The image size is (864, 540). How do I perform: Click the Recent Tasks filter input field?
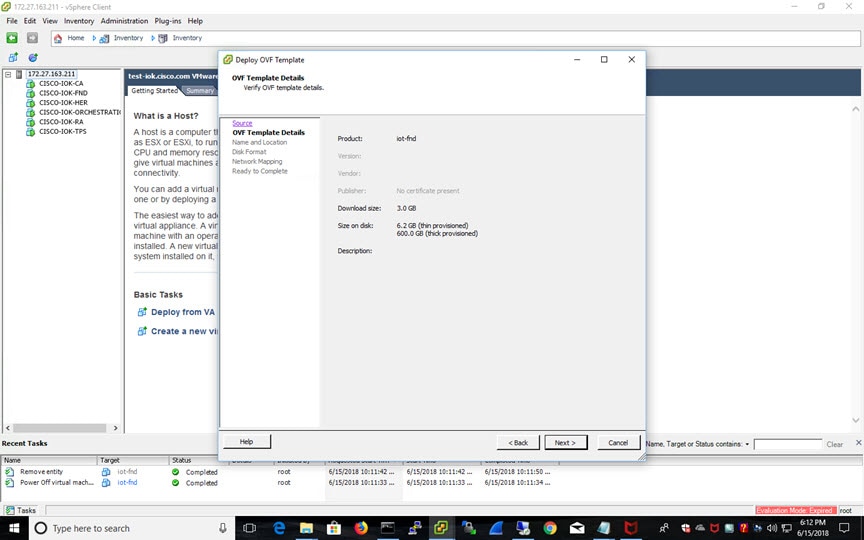(x=787, y=444)
